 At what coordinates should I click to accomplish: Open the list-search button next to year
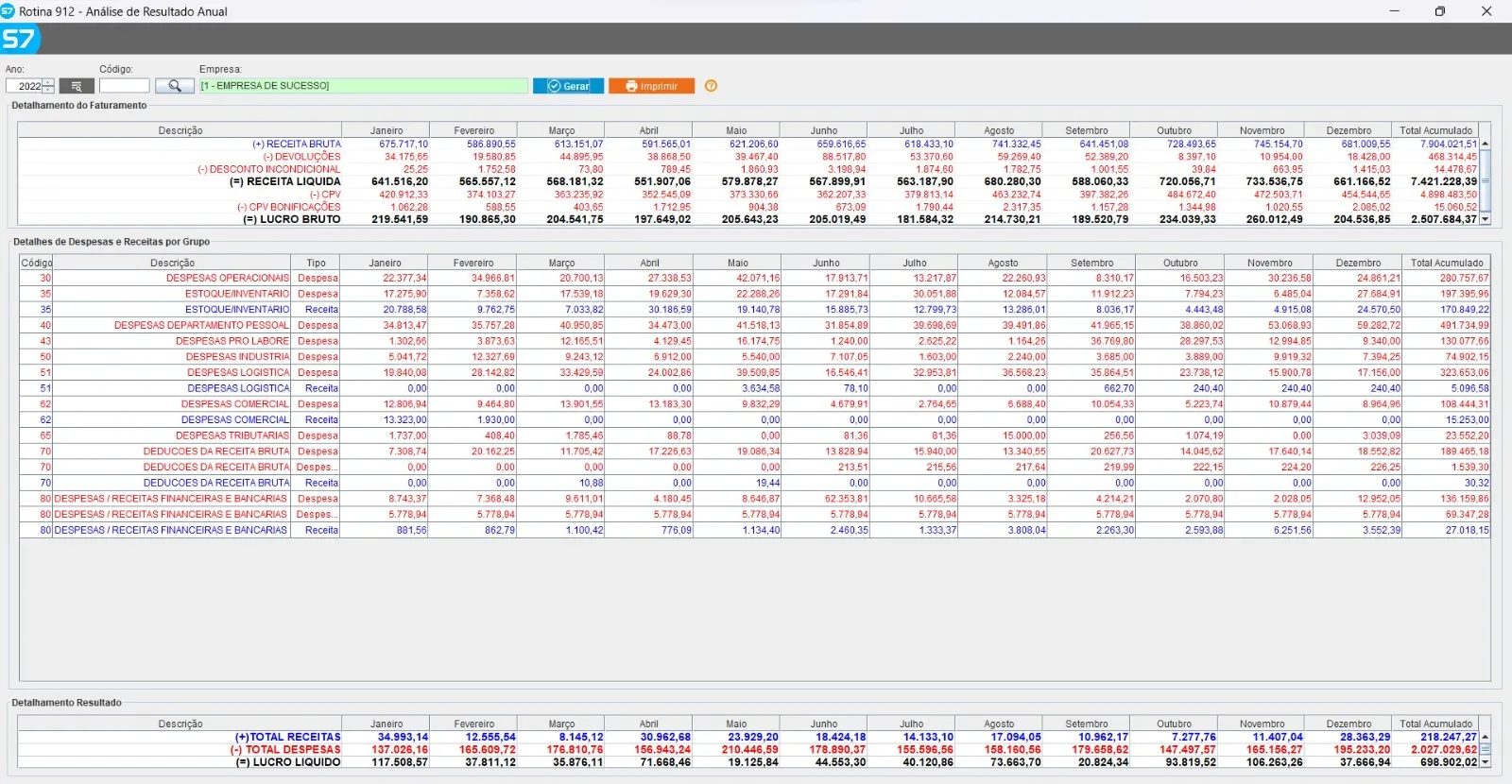pos(77,86)
